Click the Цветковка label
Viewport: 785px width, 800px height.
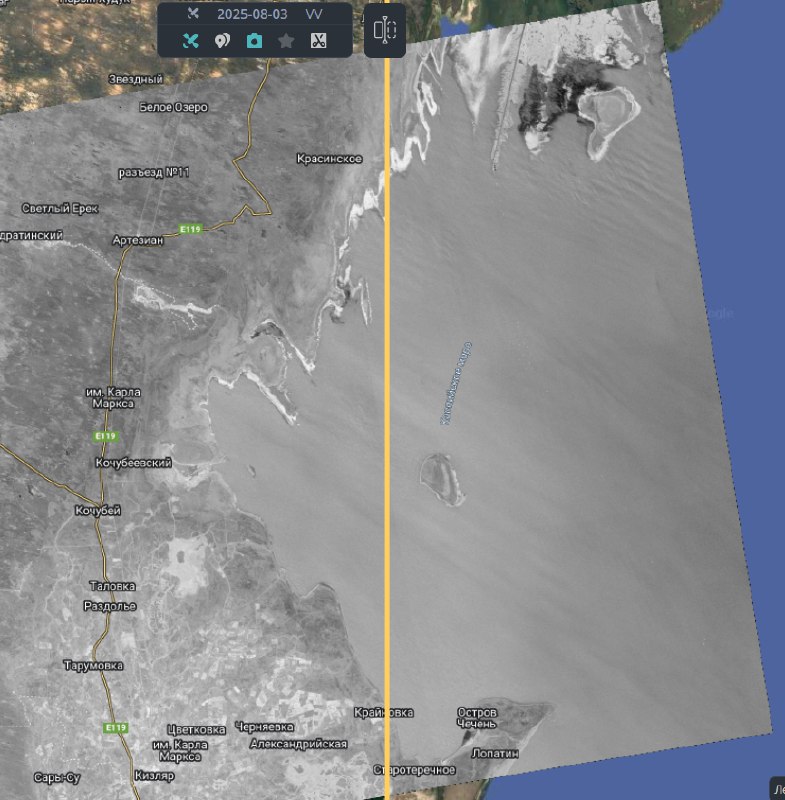pyautogui.click(x=196, y=730)
